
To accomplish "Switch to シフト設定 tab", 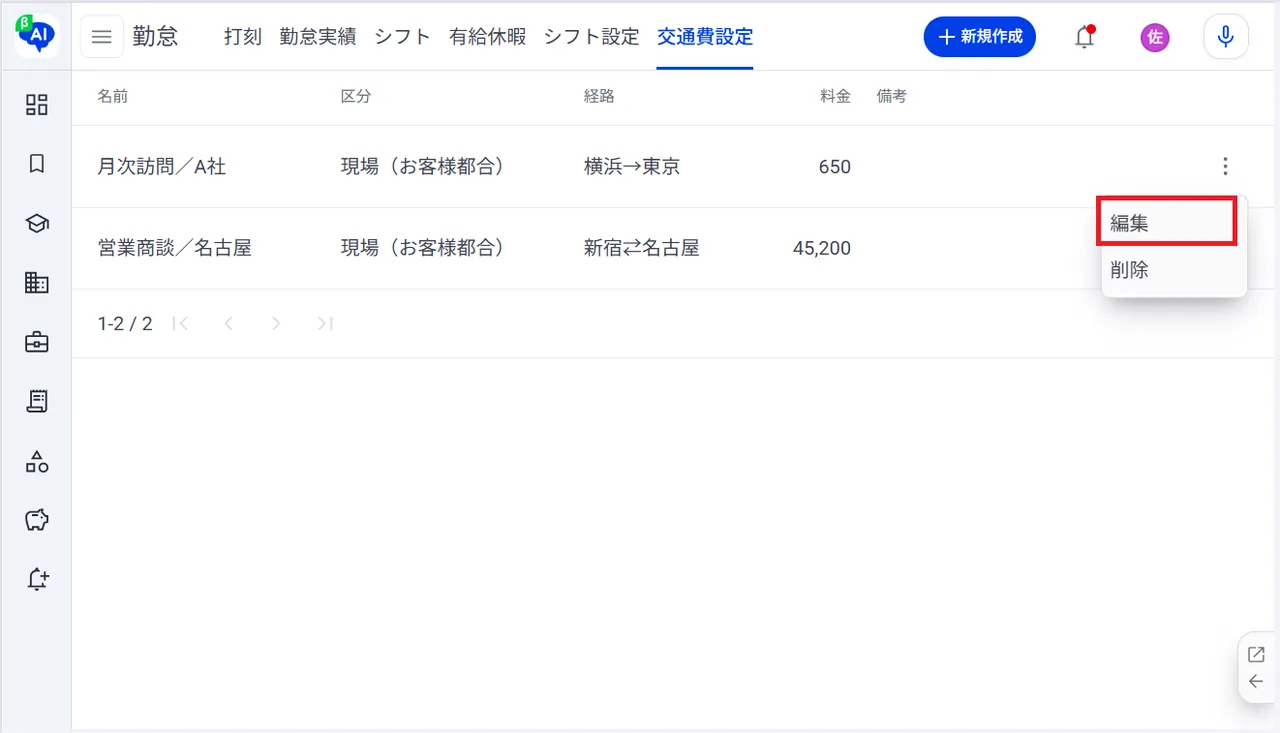I will 592,37.
